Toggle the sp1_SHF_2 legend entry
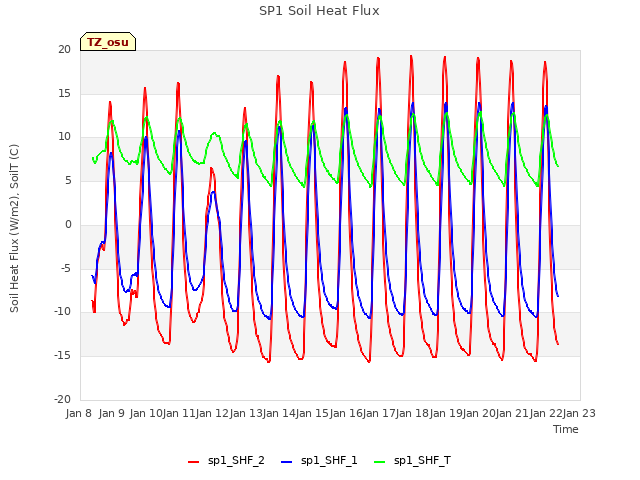640x480 pixels. pos(226,460)
